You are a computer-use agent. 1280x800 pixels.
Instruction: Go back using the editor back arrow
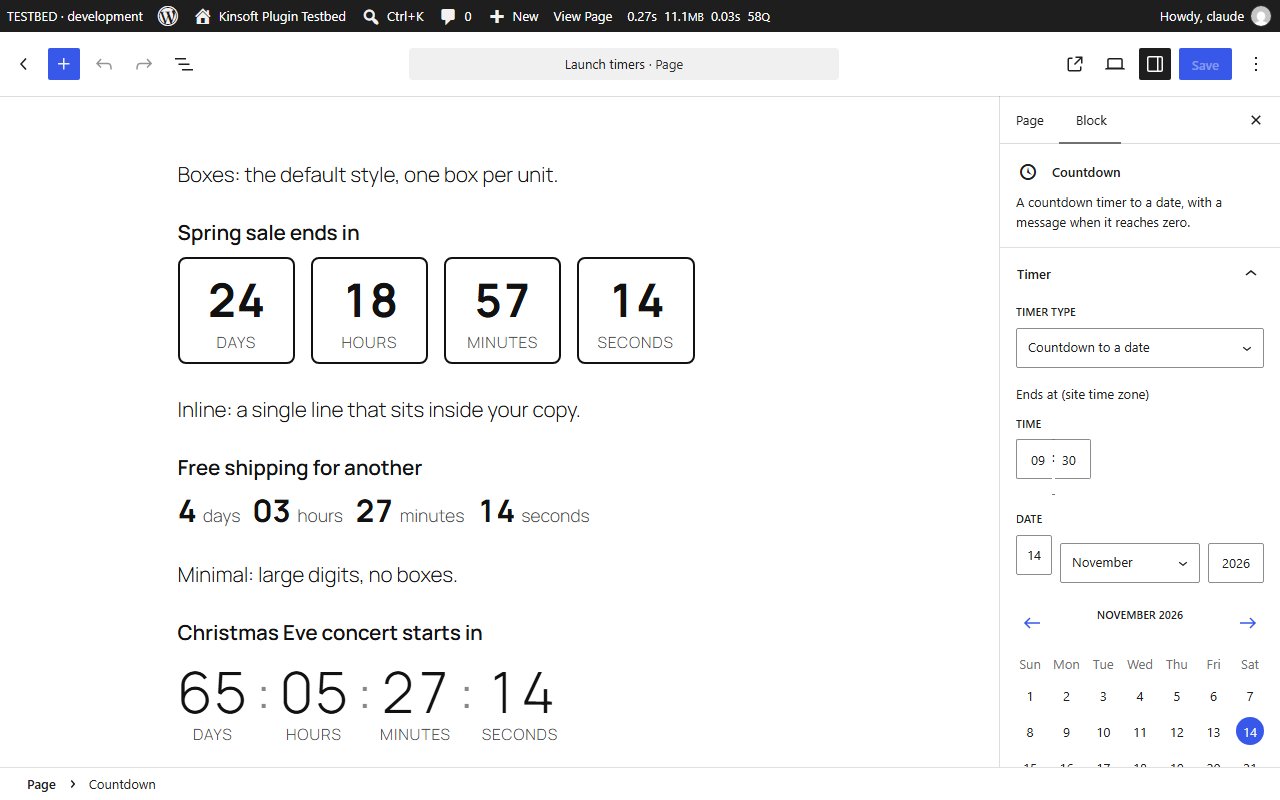[24, 64]
